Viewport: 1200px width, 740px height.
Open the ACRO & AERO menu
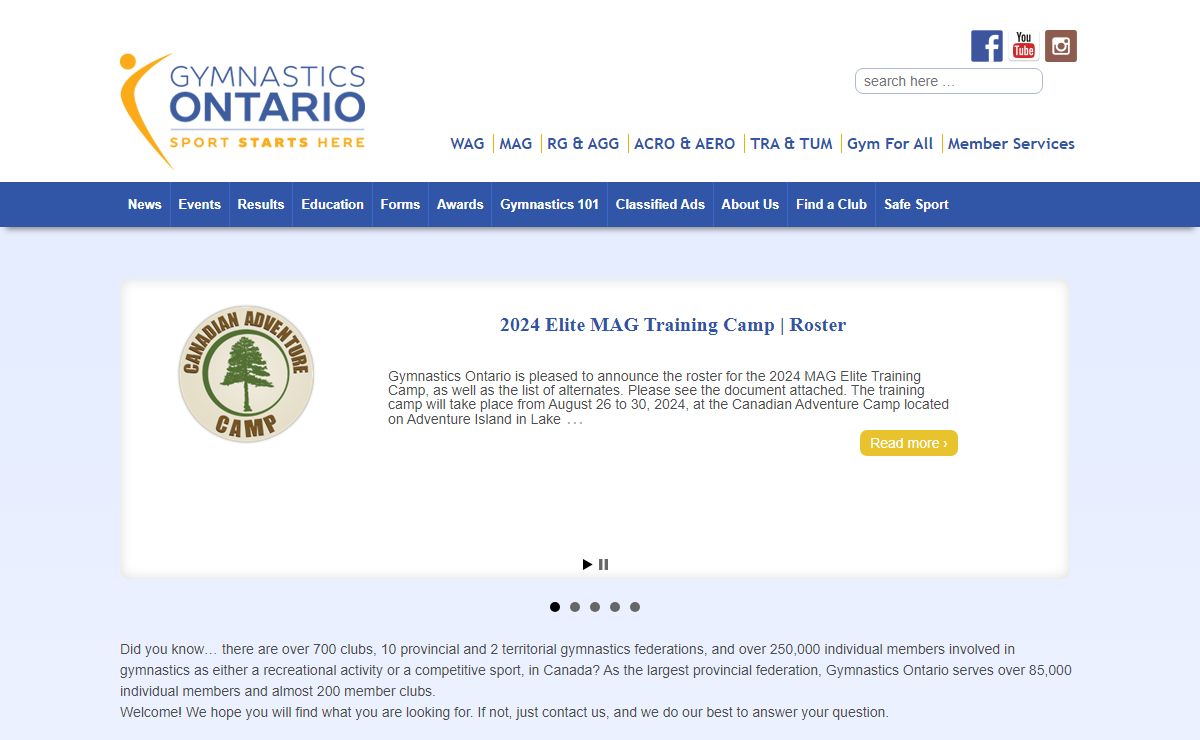[x=685, y=144]
